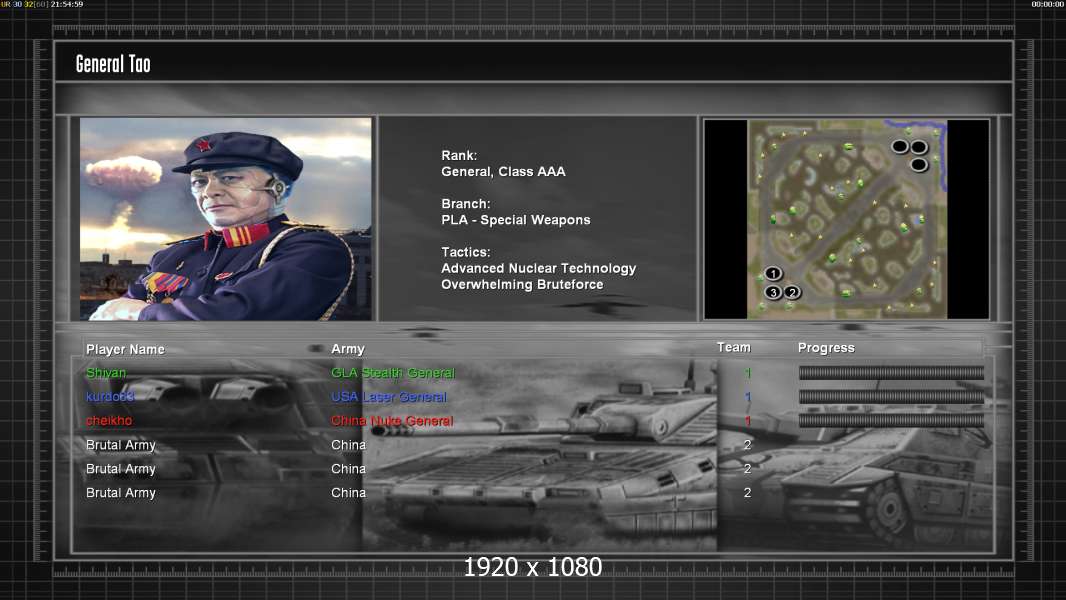This screenshot has width=1066, height=600.
Task: Click cheikho's team number
Action: (748, 421)
